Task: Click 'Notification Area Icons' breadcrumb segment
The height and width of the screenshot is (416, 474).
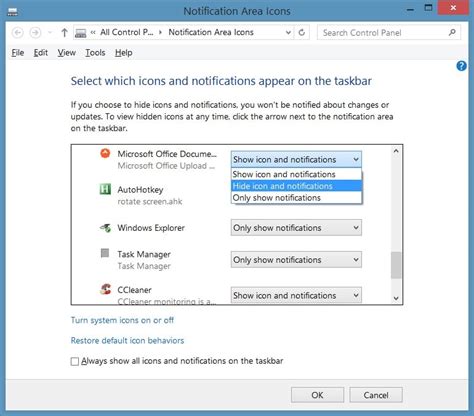Action: (x=211, y=32)
